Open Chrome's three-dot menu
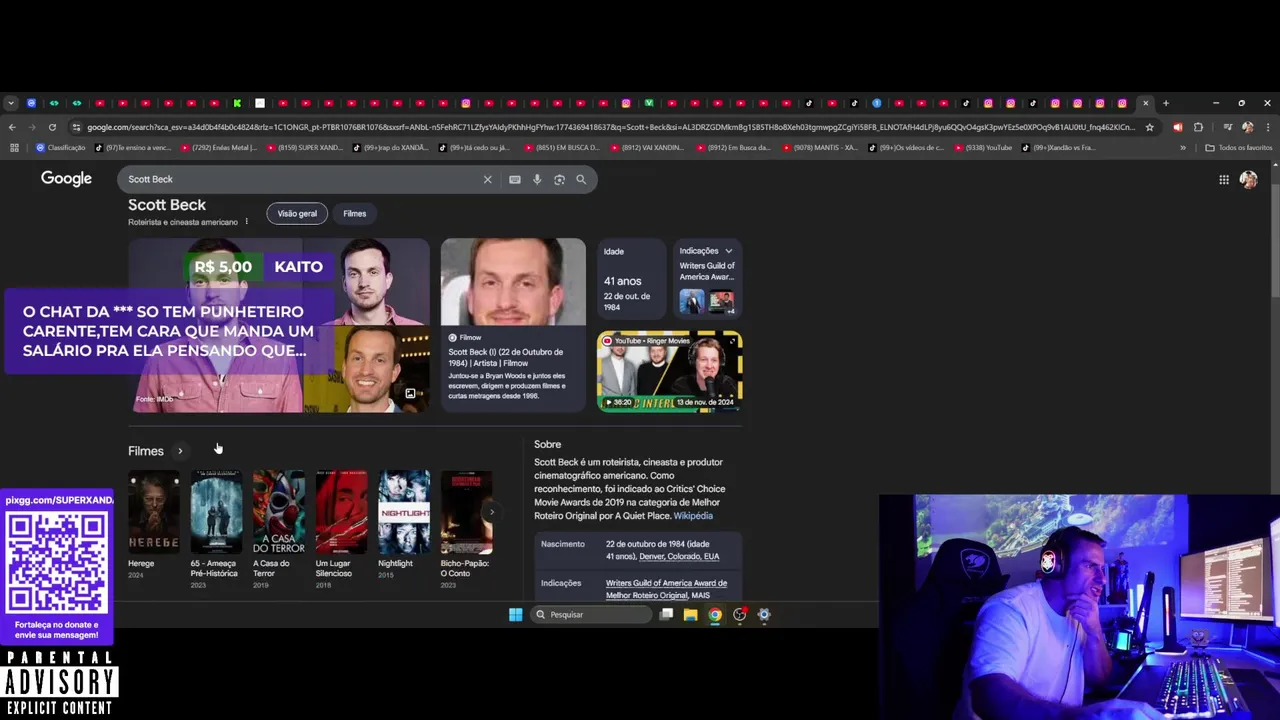 (1267, 127)
